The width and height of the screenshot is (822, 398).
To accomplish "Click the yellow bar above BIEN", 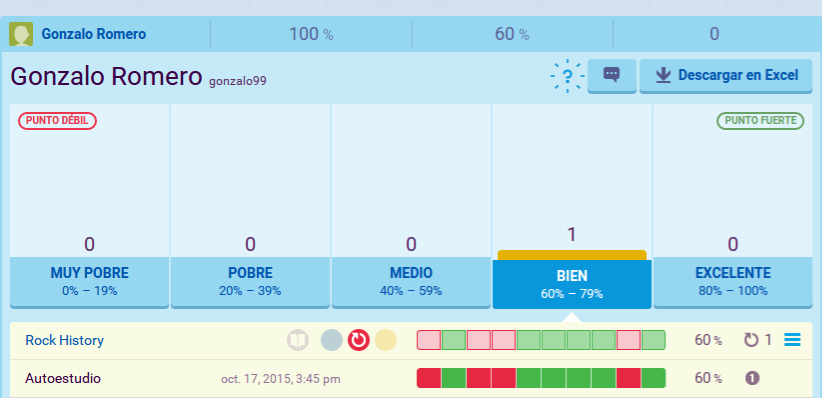I will click(572, 255).
